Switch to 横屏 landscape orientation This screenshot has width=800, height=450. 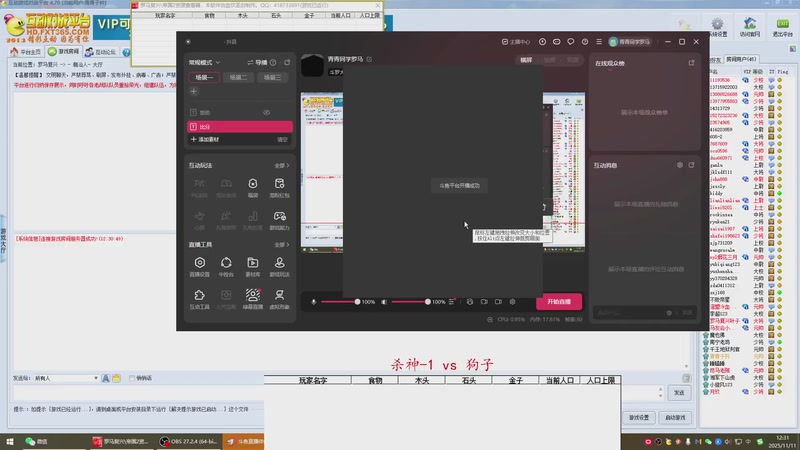pyautogui.click(x=526, y=60)
